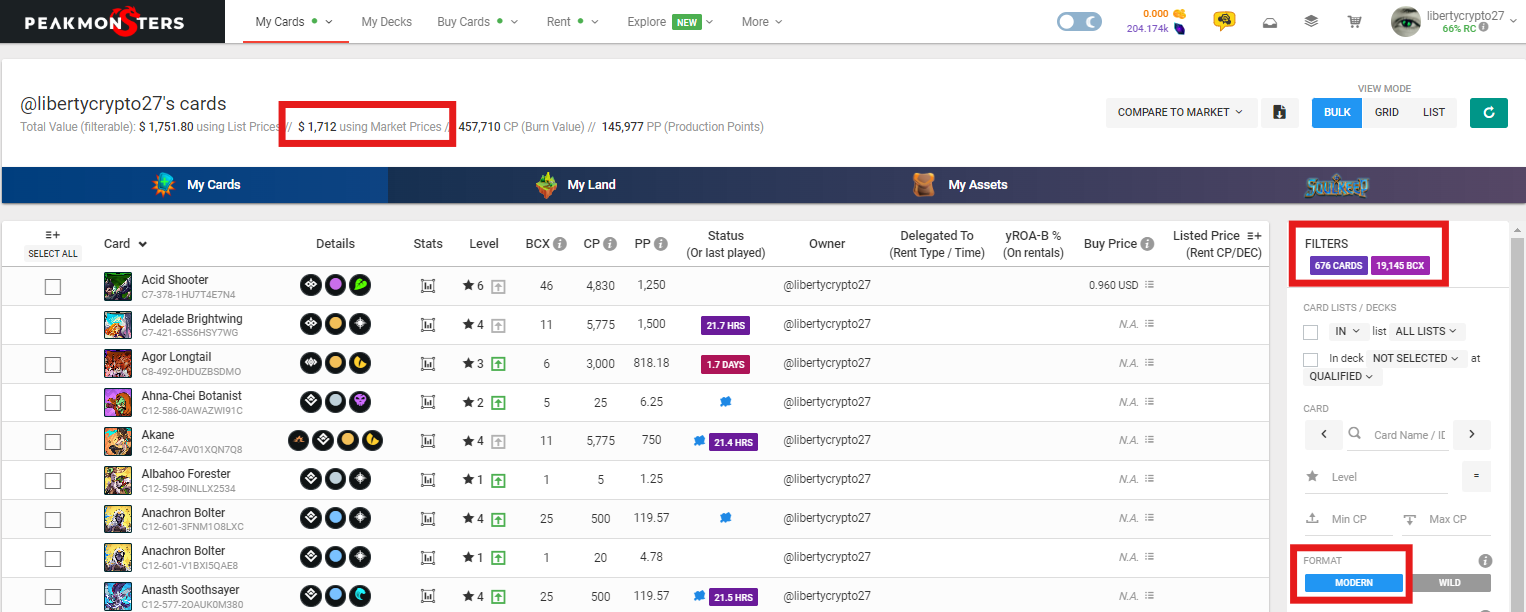Screen dimensions: 1526x612
Task: Click the RC info icon near username
Action: (1484, 27)
